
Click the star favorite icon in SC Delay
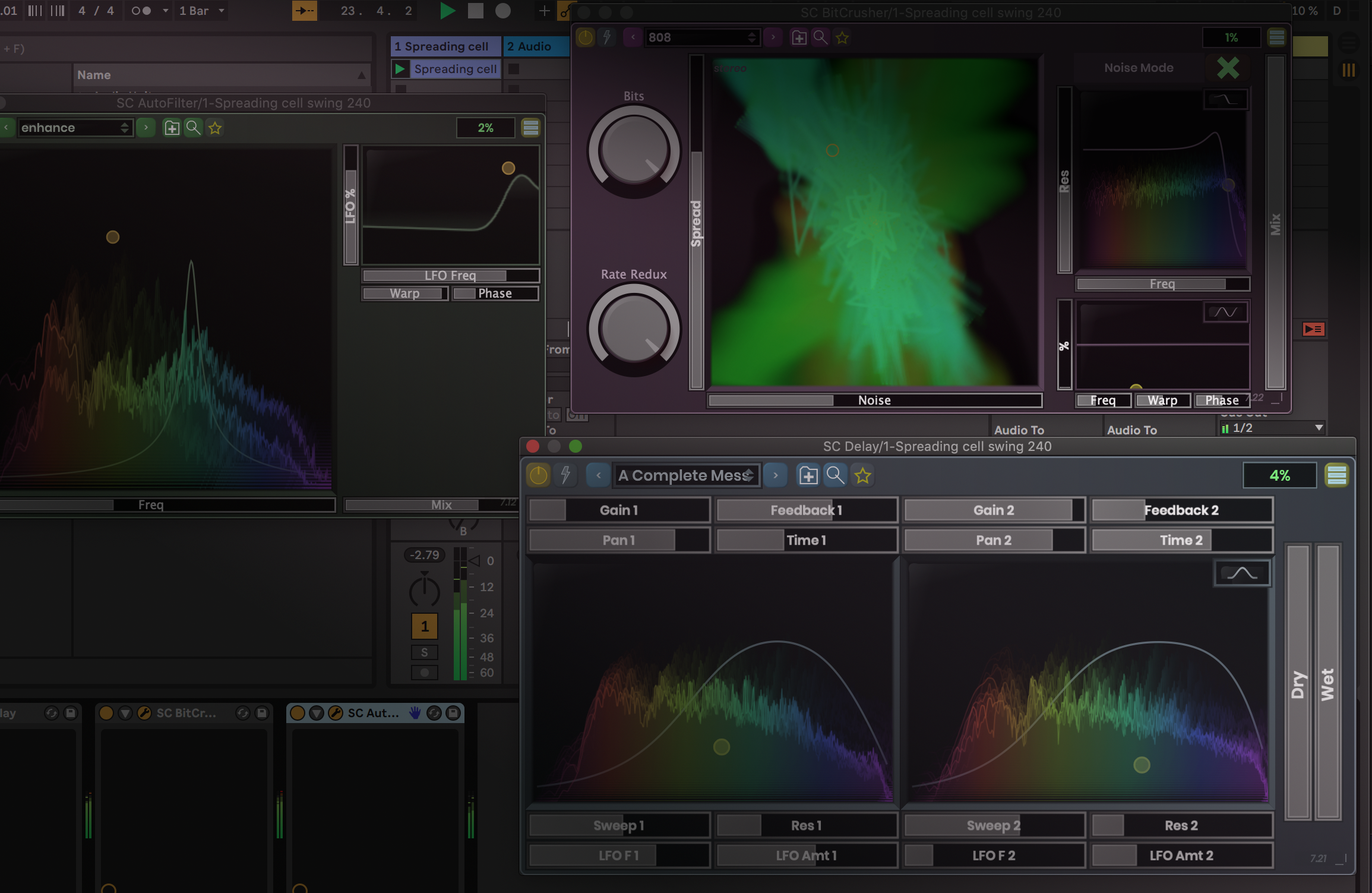862,475
